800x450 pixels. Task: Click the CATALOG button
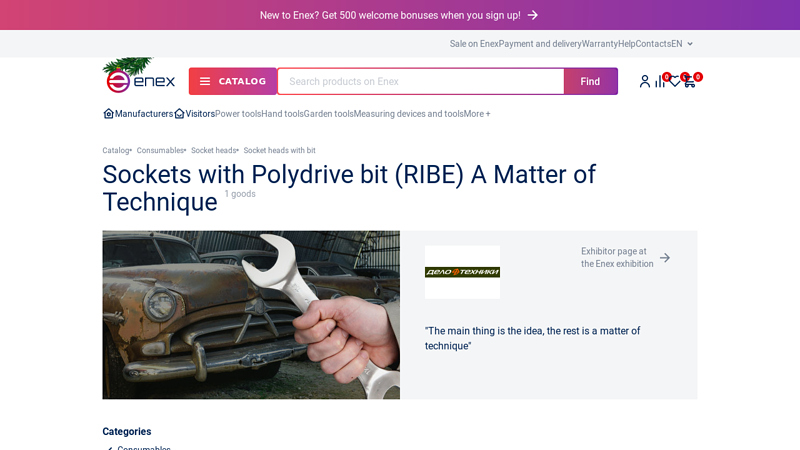(233, 81)
